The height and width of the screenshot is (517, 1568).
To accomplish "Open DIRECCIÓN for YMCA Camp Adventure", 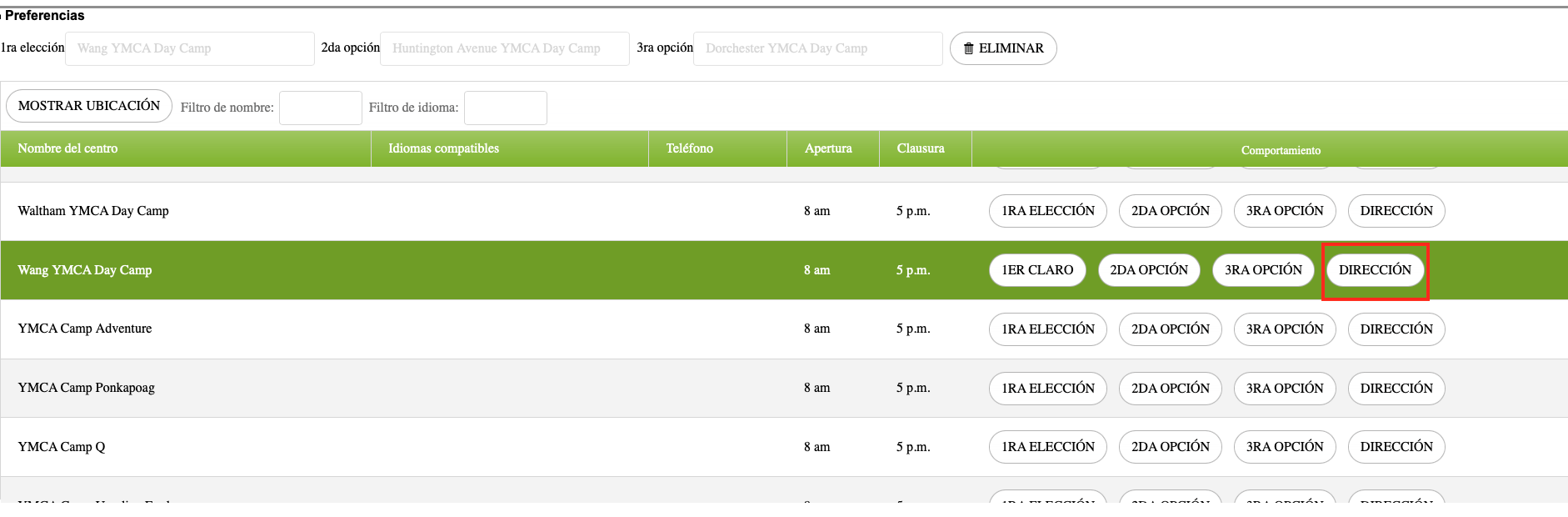I will tap(1396, 329).
